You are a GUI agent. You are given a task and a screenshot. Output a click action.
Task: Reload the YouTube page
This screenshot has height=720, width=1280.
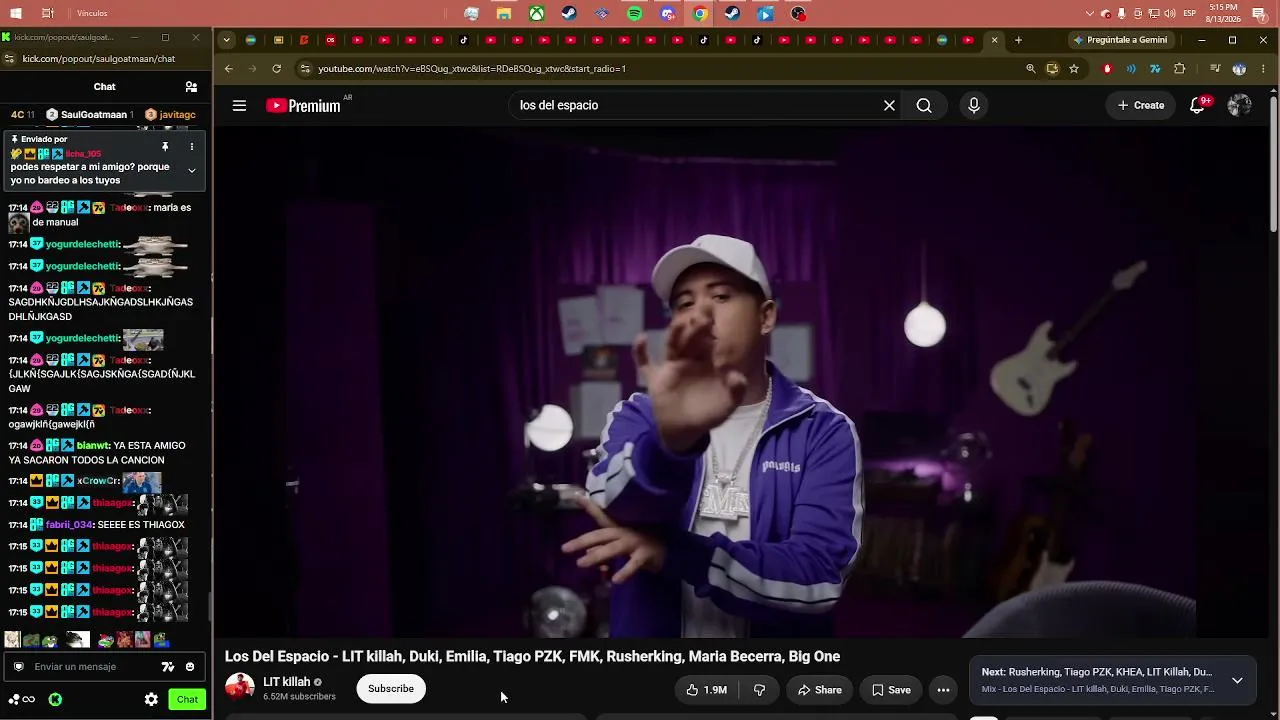coord(277,69)
